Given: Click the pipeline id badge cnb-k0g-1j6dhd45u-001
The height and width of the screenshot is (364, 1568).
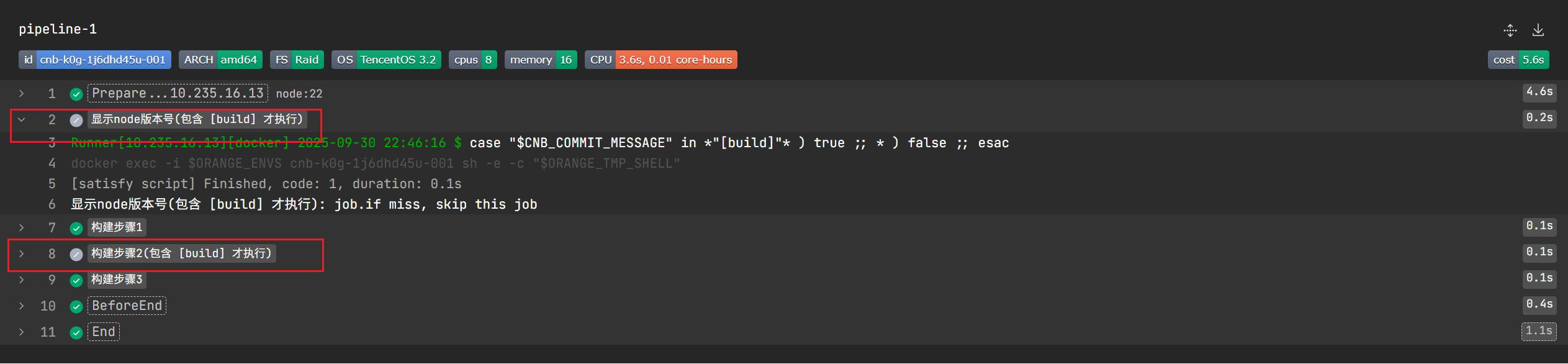Looking at the screenshot, I should pos(95,60).
